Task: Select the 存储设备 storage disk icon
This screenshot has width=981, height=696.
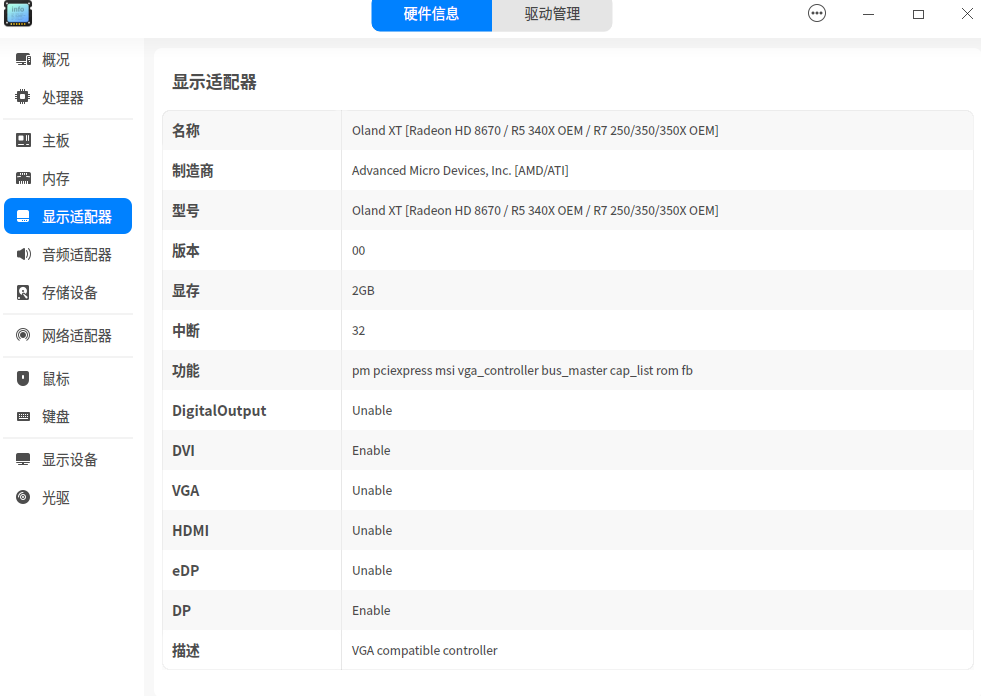Action: click(x=23, y=292)
